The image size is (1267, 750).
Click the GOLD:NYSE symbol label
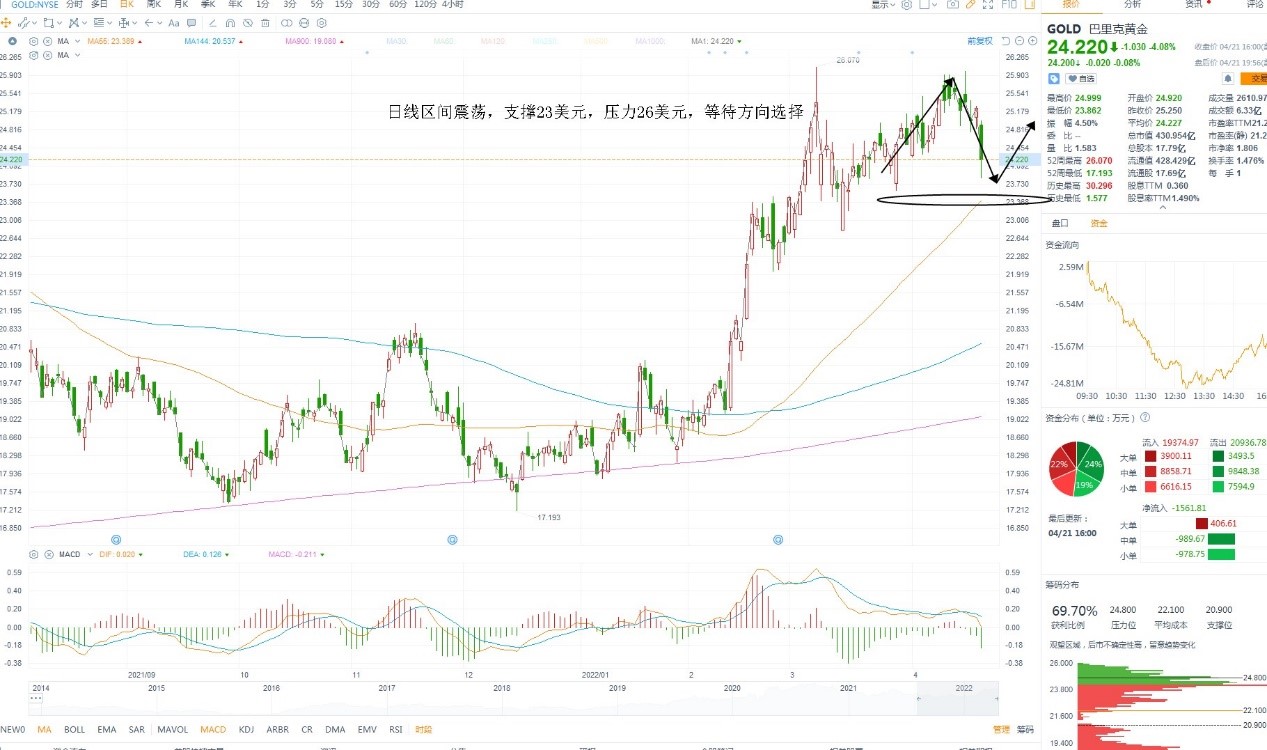coord(34,5)
